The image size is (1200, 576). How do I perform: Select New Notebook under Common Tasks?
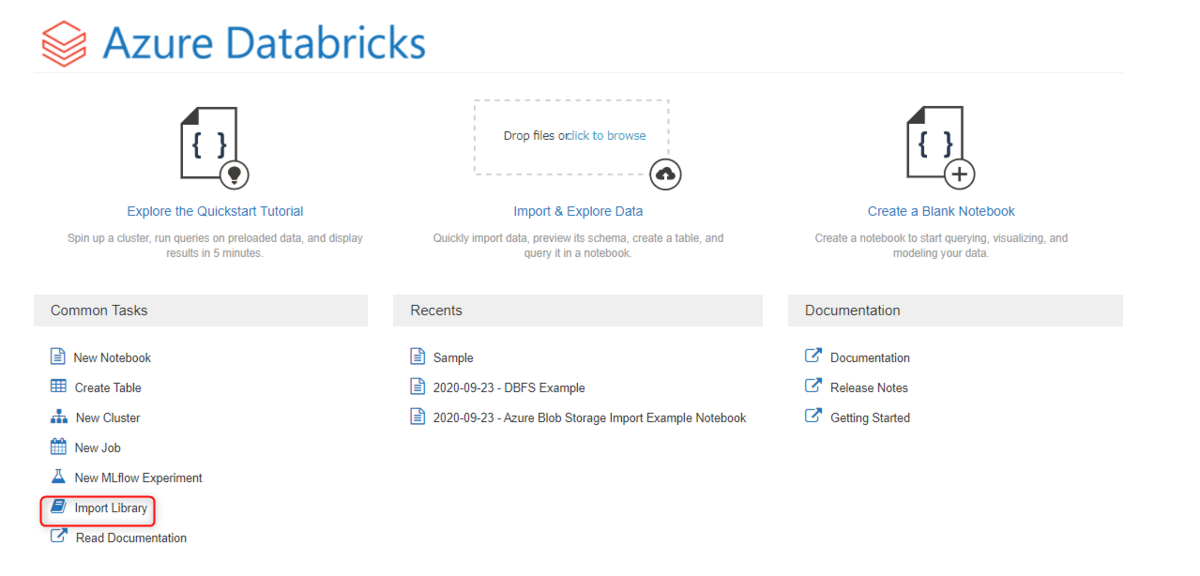tap(113, 358)
